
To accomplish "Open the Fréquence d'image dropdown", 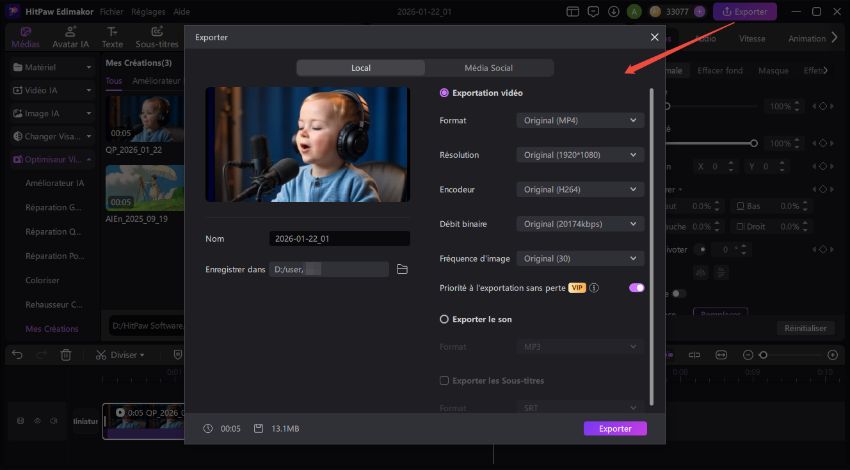I will (x=580, y=259).
